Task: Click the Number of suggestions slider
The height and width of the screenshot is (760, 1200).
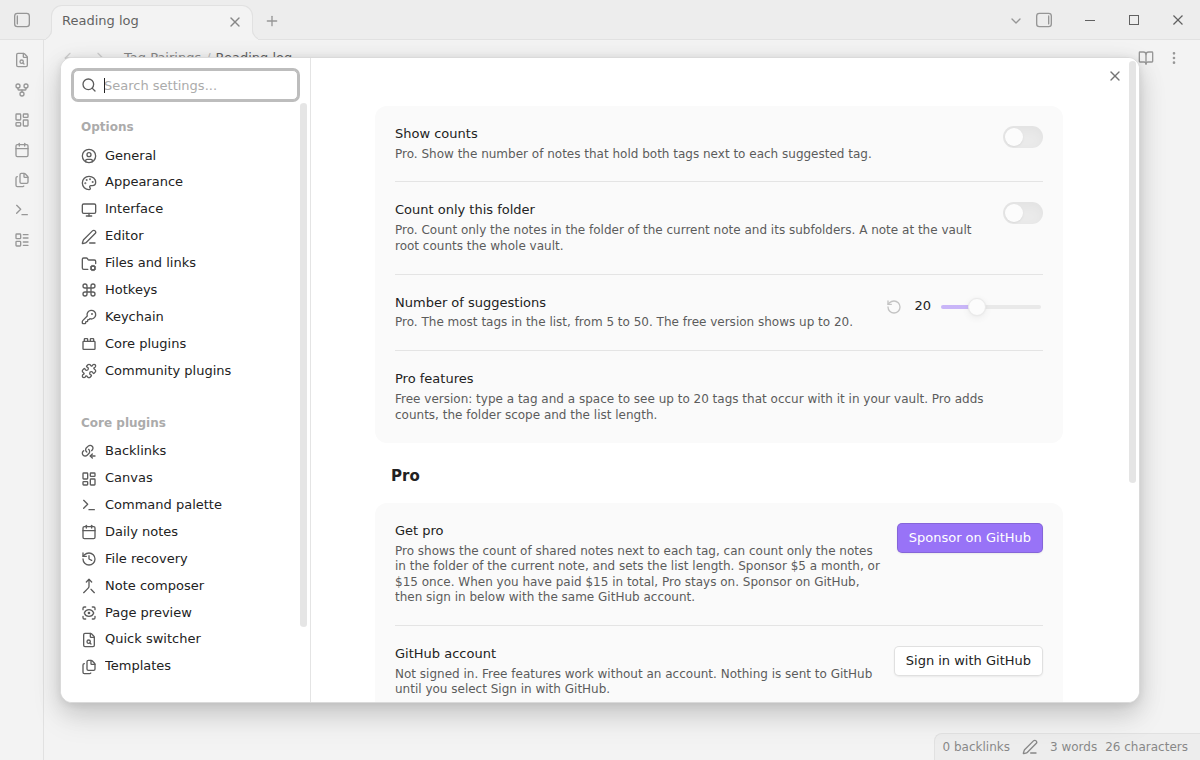Action: [991, 307]
